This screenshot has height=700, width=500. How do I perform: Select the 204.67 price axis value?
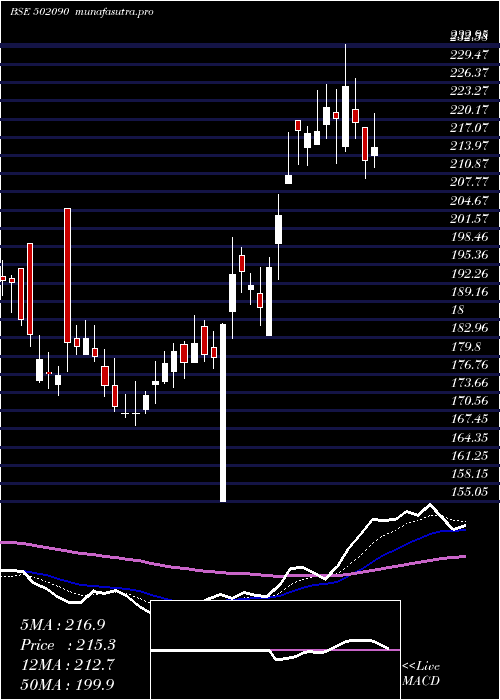470,201
